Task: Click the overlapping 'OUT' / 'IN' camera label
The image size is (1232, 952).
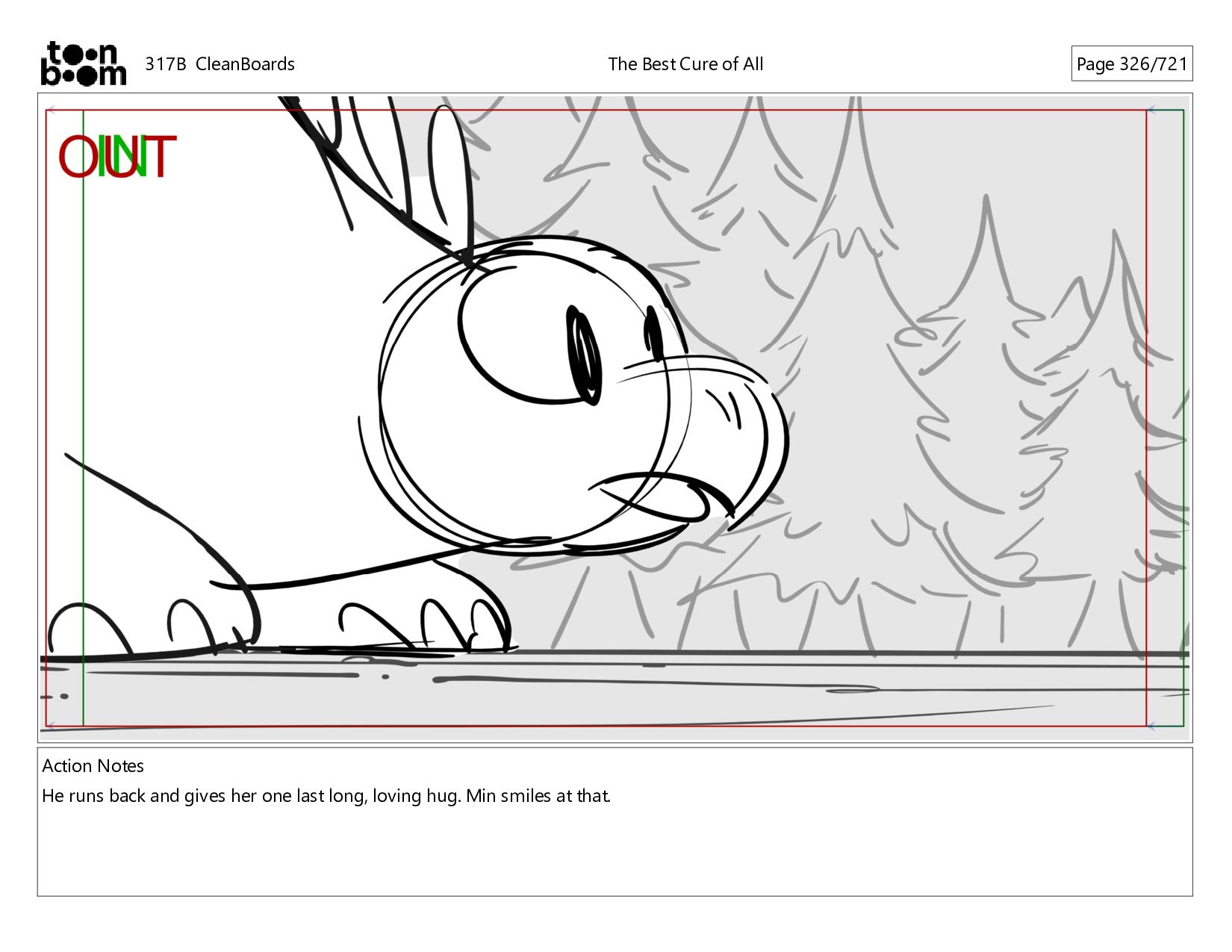Action: point(117,157)
